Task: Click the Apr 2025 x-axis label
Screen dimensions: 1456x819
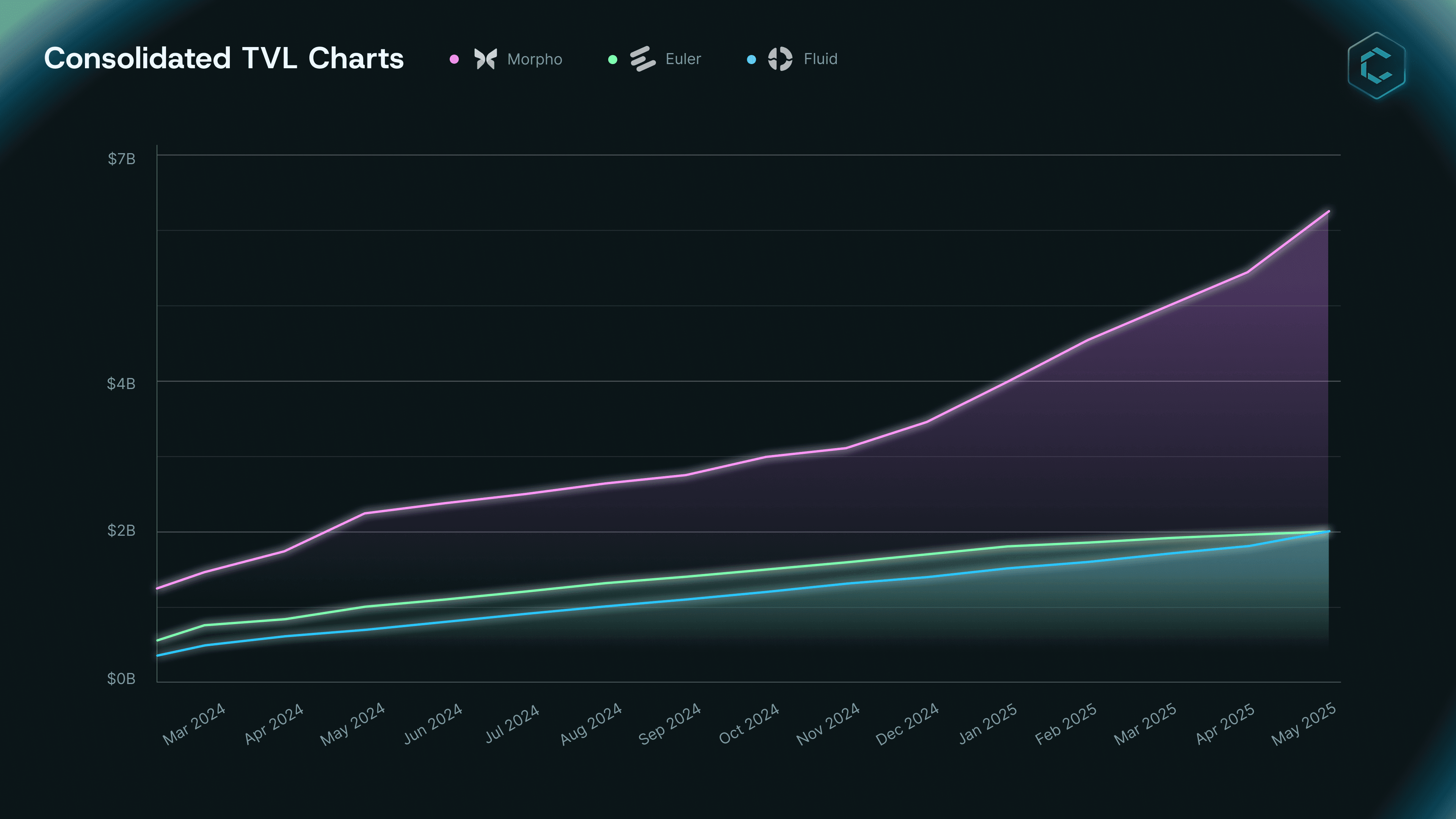Action: tap(1225, 724)
